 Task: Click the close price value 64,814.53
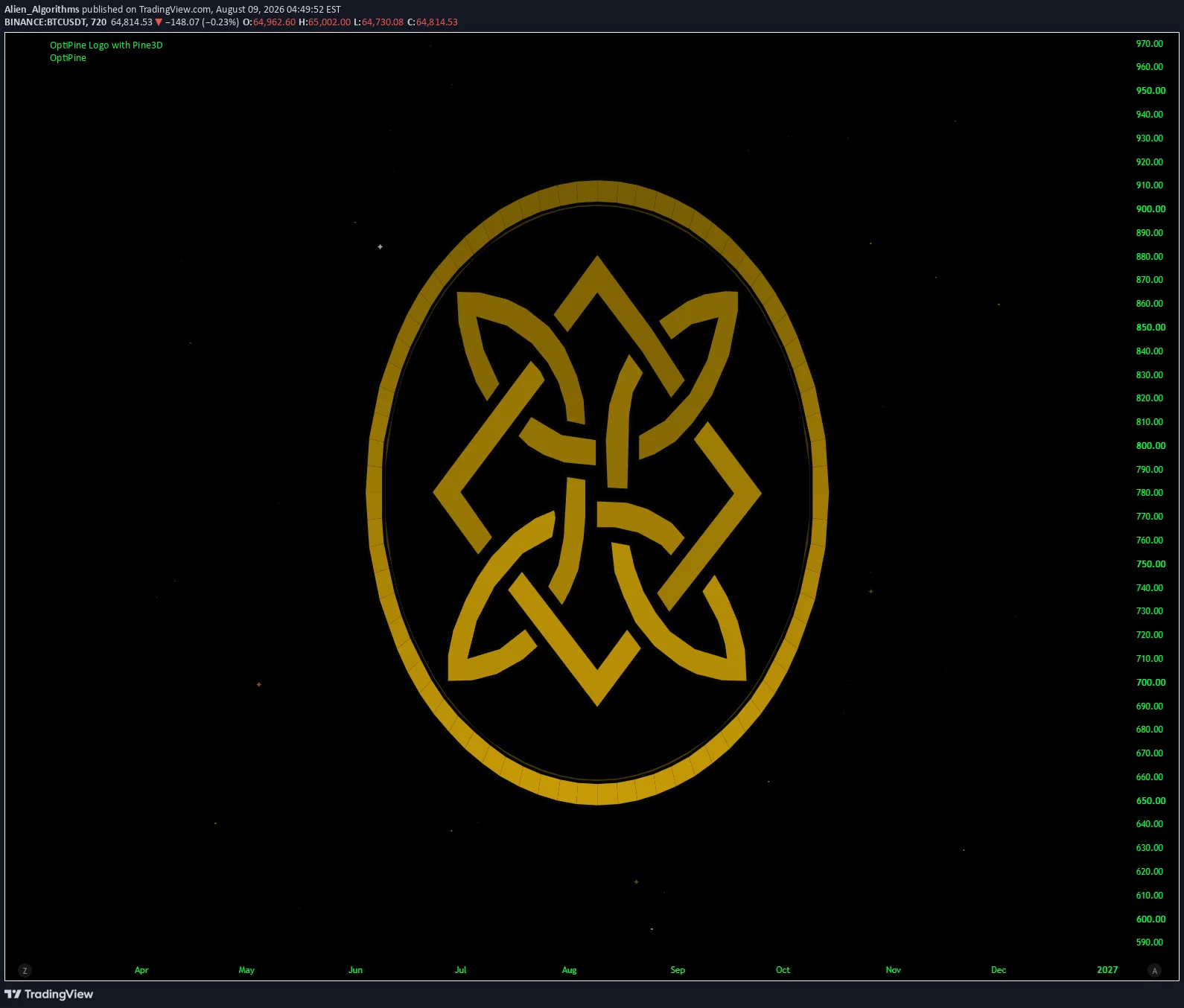point(437,22)
